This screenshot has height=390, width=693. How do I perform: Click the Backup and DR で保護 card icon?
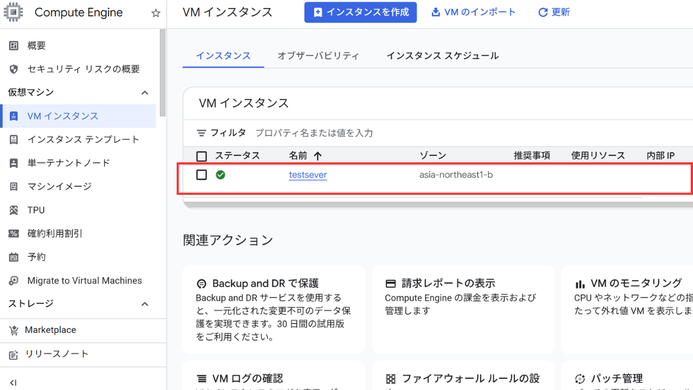[202, 283]
